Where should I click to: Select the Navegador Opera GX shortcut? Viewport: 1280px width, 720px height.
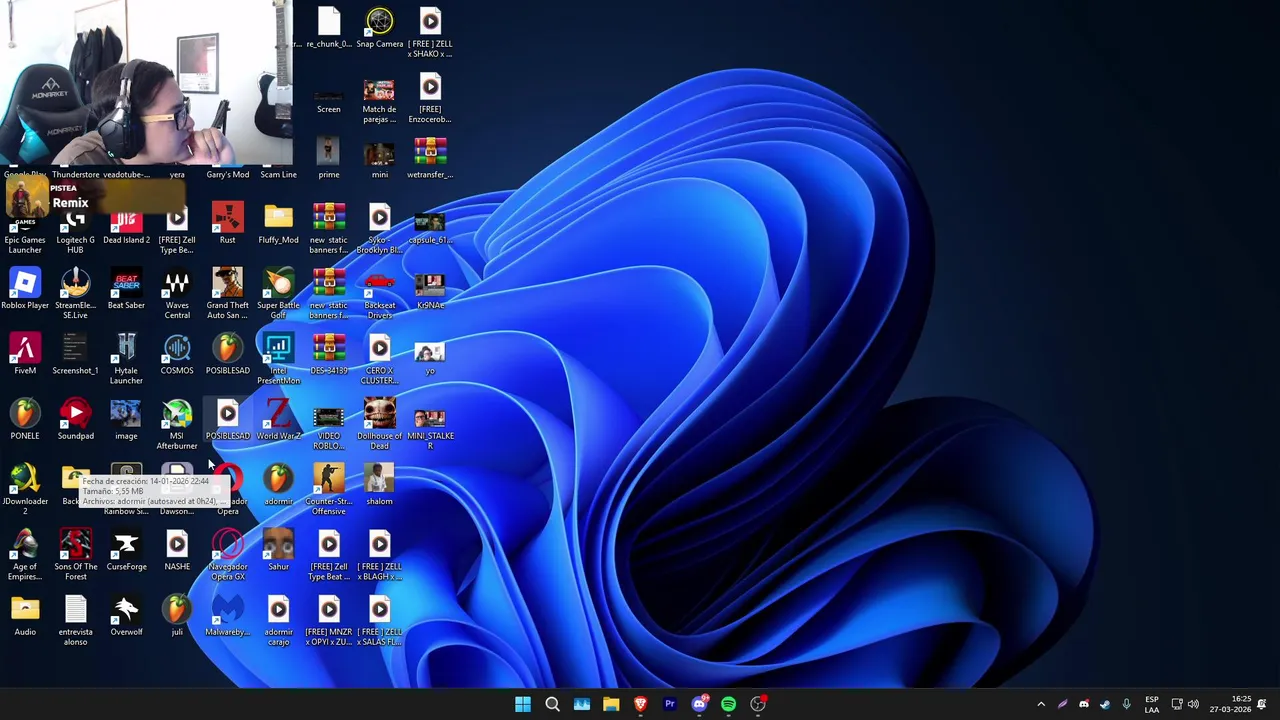(227, 555)
